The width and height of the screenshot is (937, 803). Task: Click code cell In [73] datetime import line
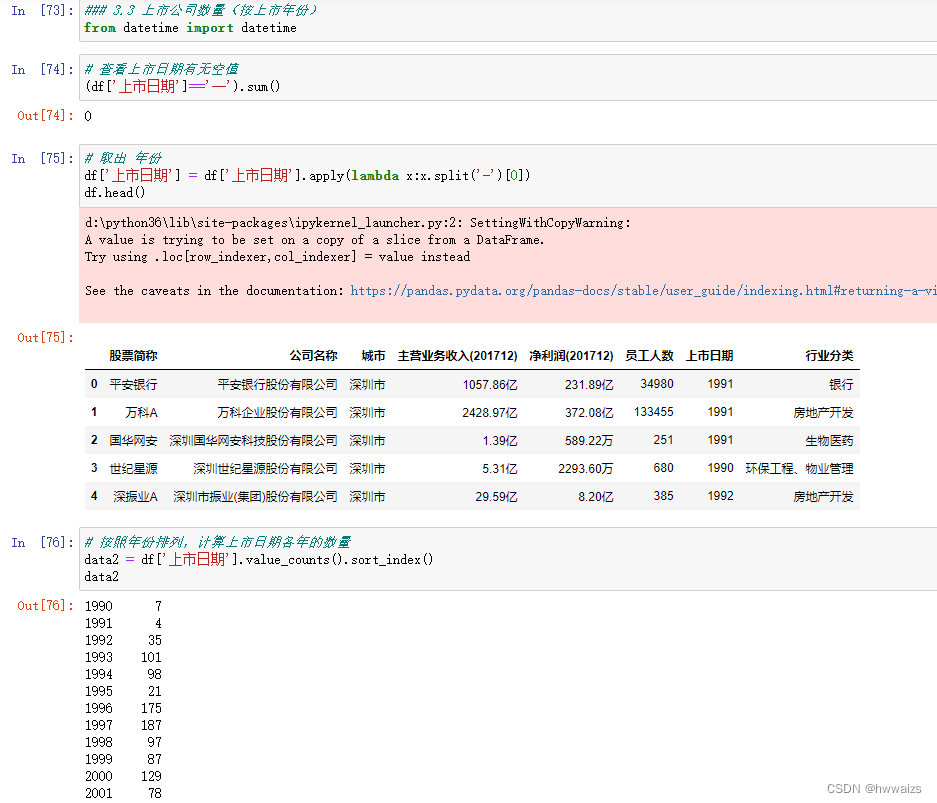tap(190, 28)
